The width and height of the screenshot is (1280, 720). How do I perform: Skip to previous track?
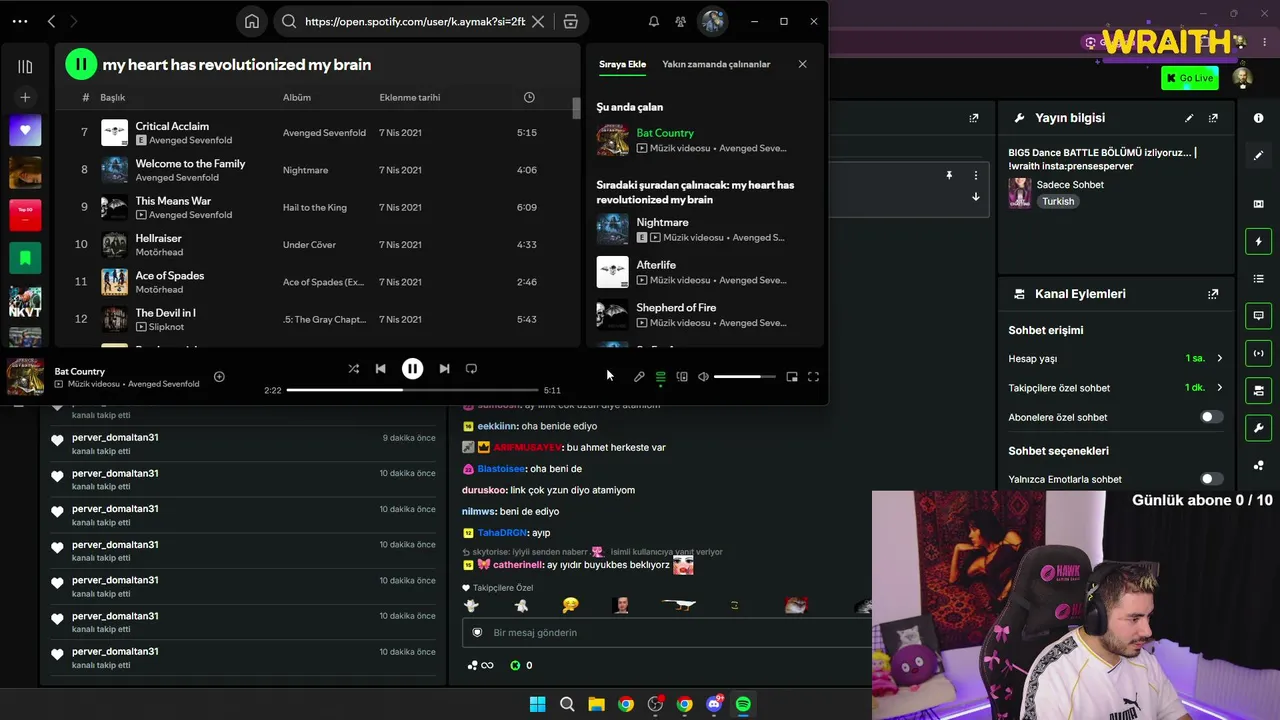point(380,368)
